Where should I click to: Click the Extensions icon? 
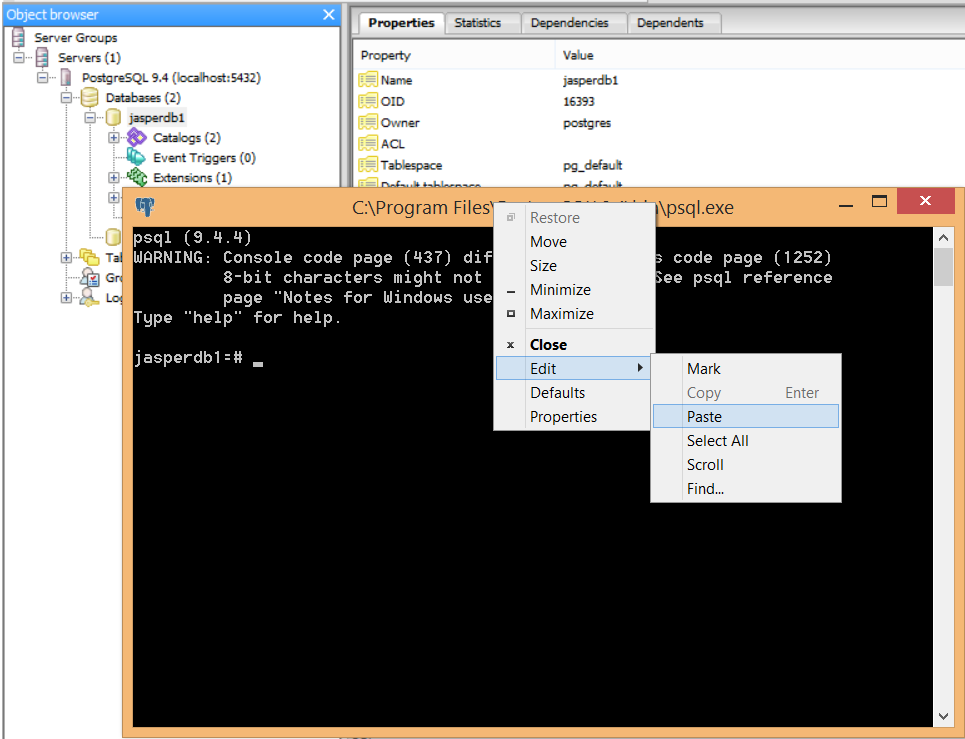[137, 177]
